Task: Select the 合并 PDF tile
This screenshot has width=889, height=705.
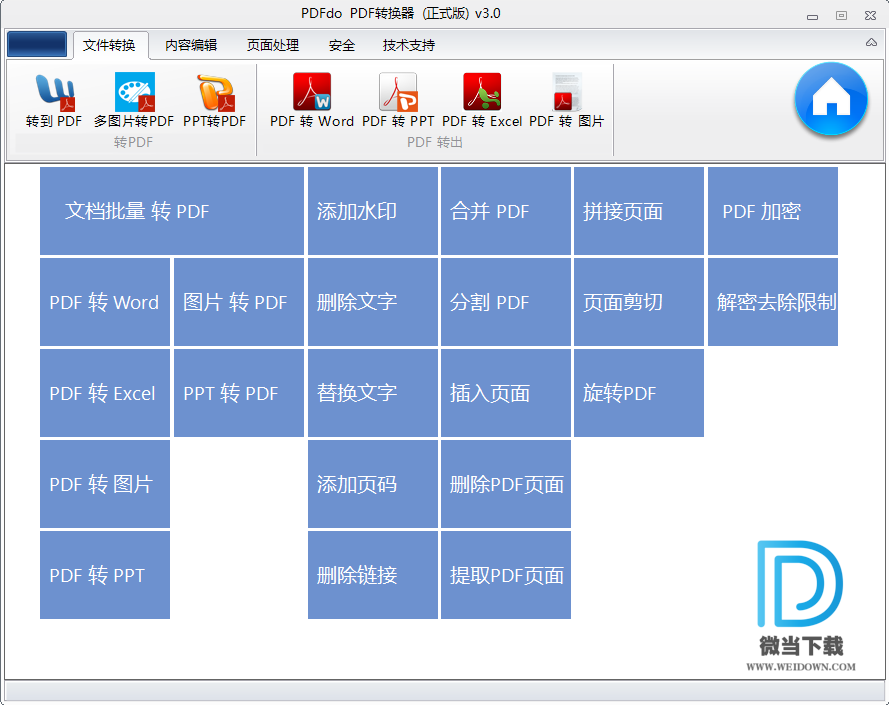Action: 506,211
